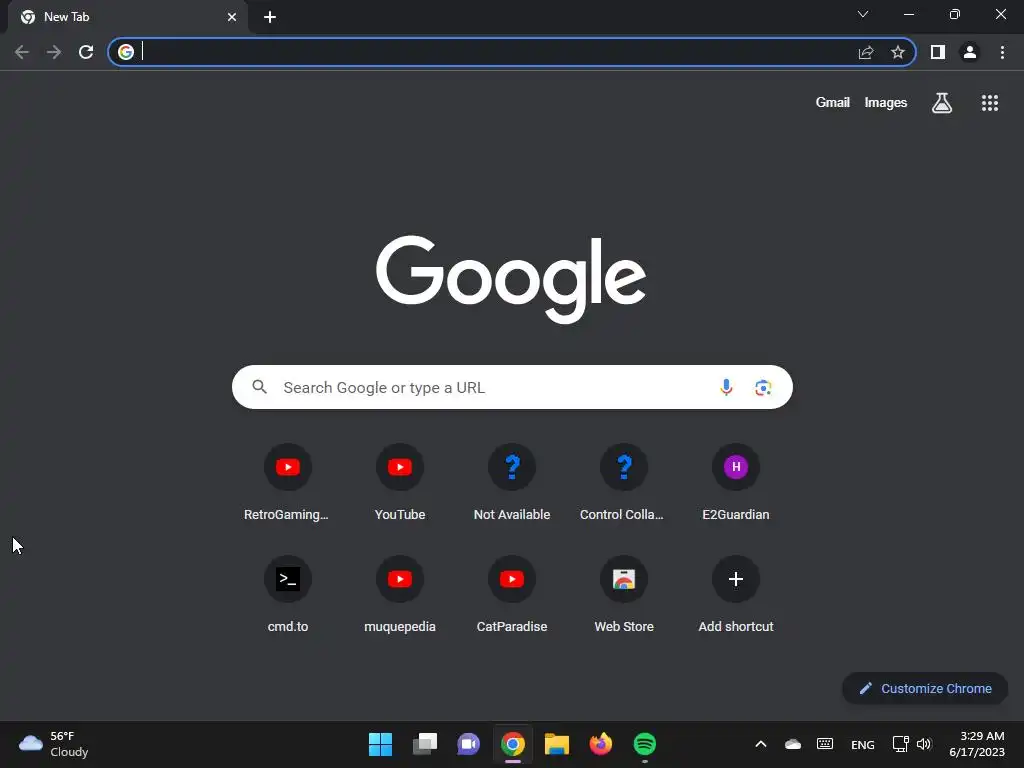Click the magnifier icon in search box
This screenshot has width=1024, height=768.
pyautogui.click(x=259, y=387)
